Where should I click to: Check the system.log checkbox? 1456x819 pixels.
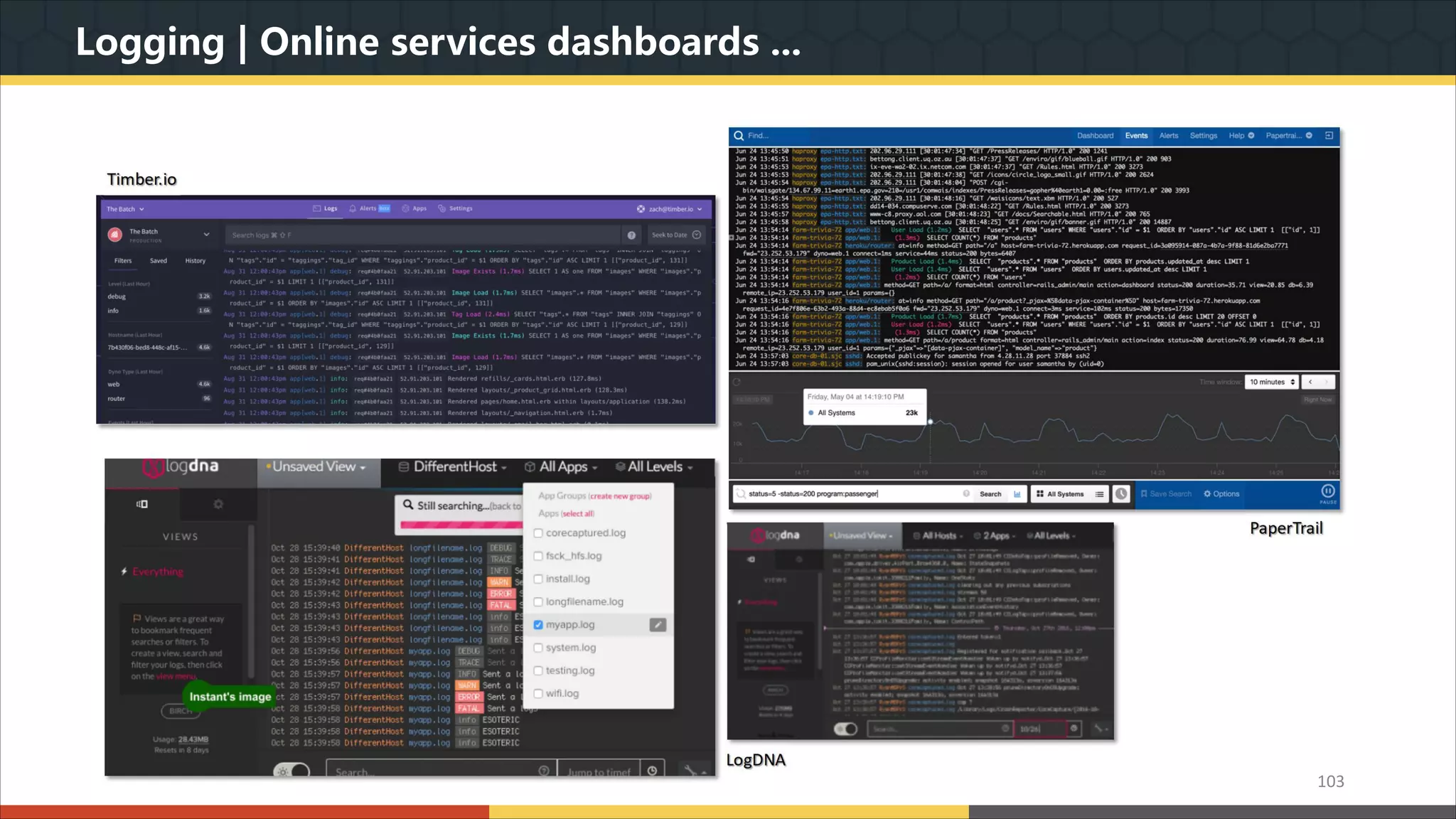538,648
